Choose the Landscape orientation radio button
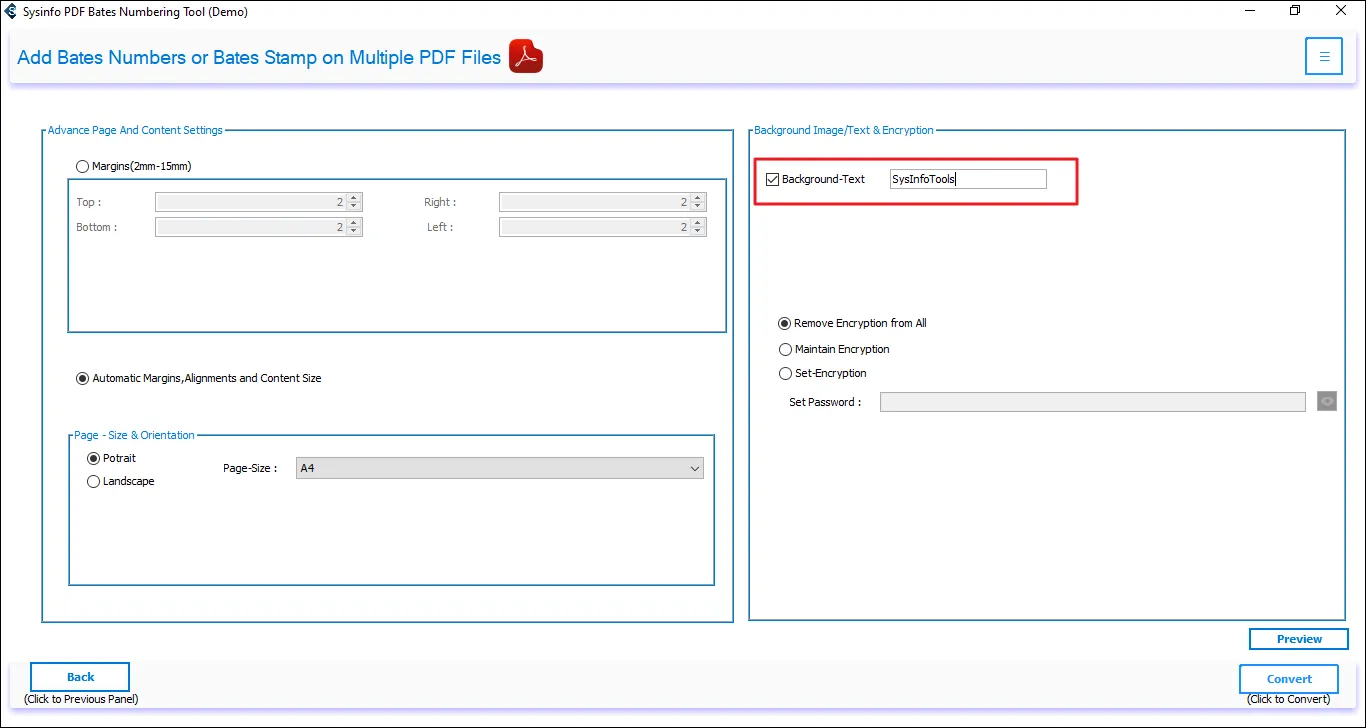 tap(94, 481)
